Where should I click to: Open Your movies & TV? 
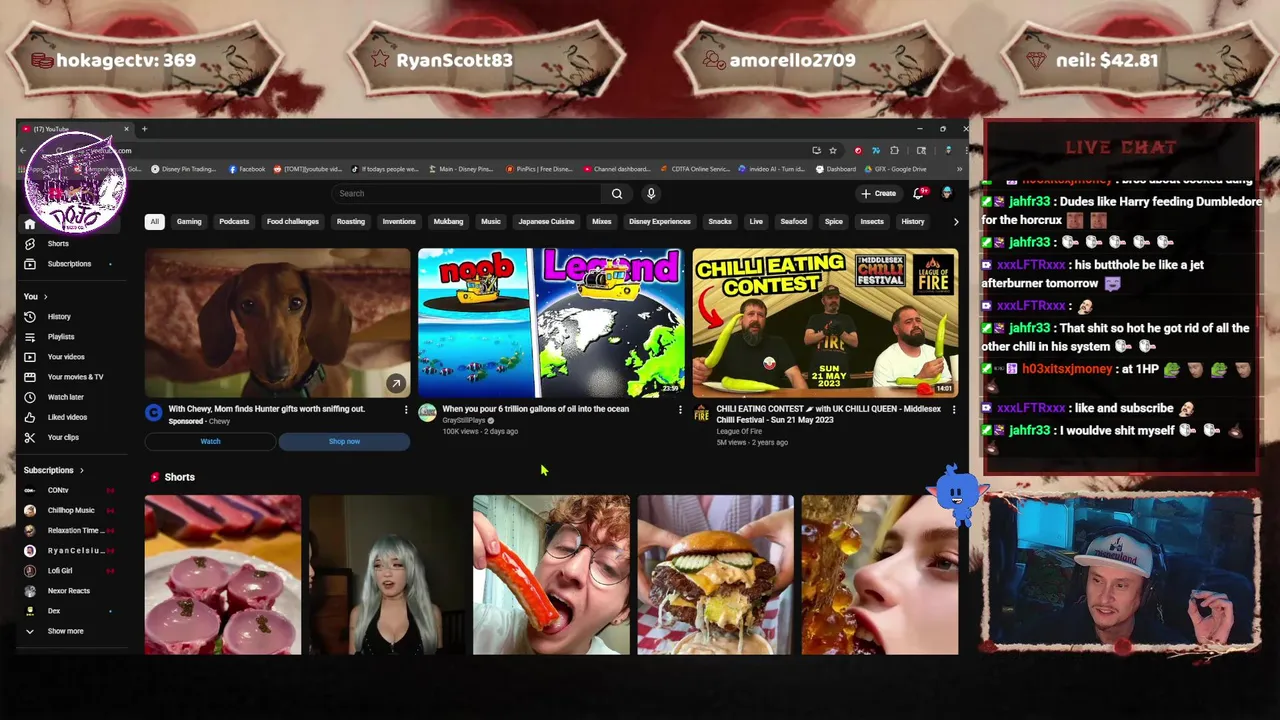tap(75, 377)
